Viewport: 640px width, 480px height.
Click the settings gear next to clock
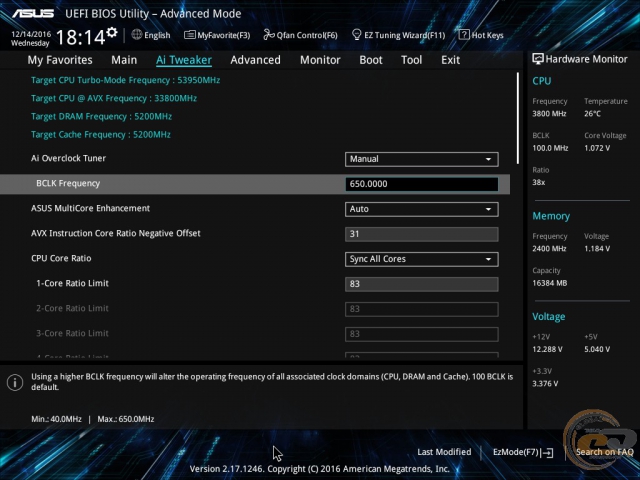[x=112, y=33]
